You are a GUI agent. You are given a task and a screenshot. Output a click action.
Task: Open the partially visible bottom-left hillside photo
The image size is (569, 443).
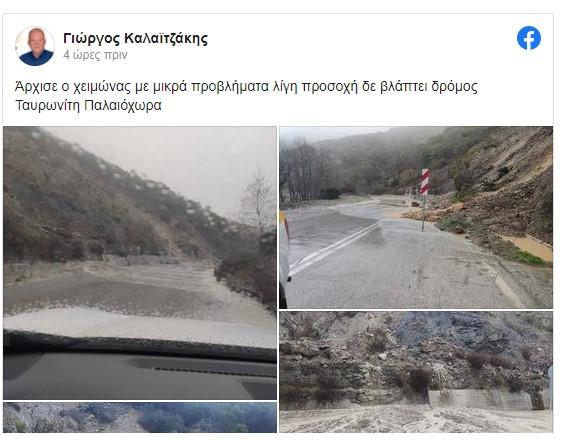click(x=140, y=417)
